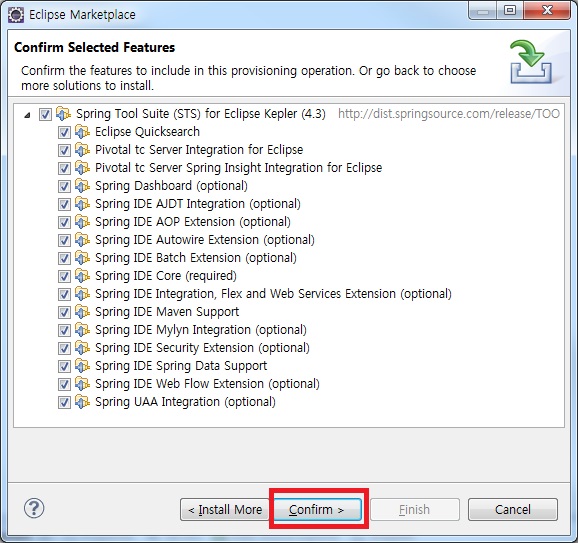Image resolution: width=578 pixels, height=543 pixels.
Task: Click the Spring UAA Integration feature icon
Action: click(x=82, y=402)
